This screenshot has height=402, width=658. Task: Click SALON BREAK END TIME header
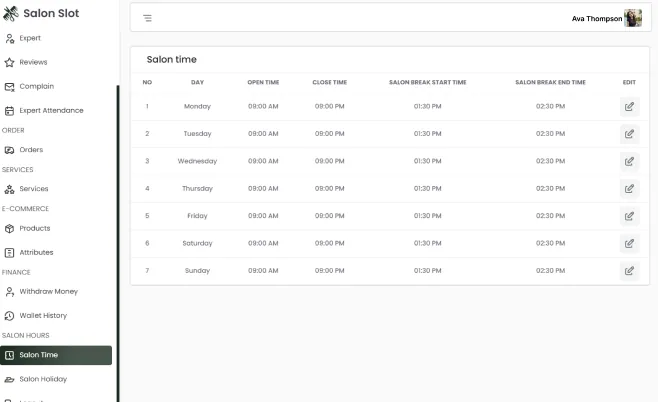[550, 82]
